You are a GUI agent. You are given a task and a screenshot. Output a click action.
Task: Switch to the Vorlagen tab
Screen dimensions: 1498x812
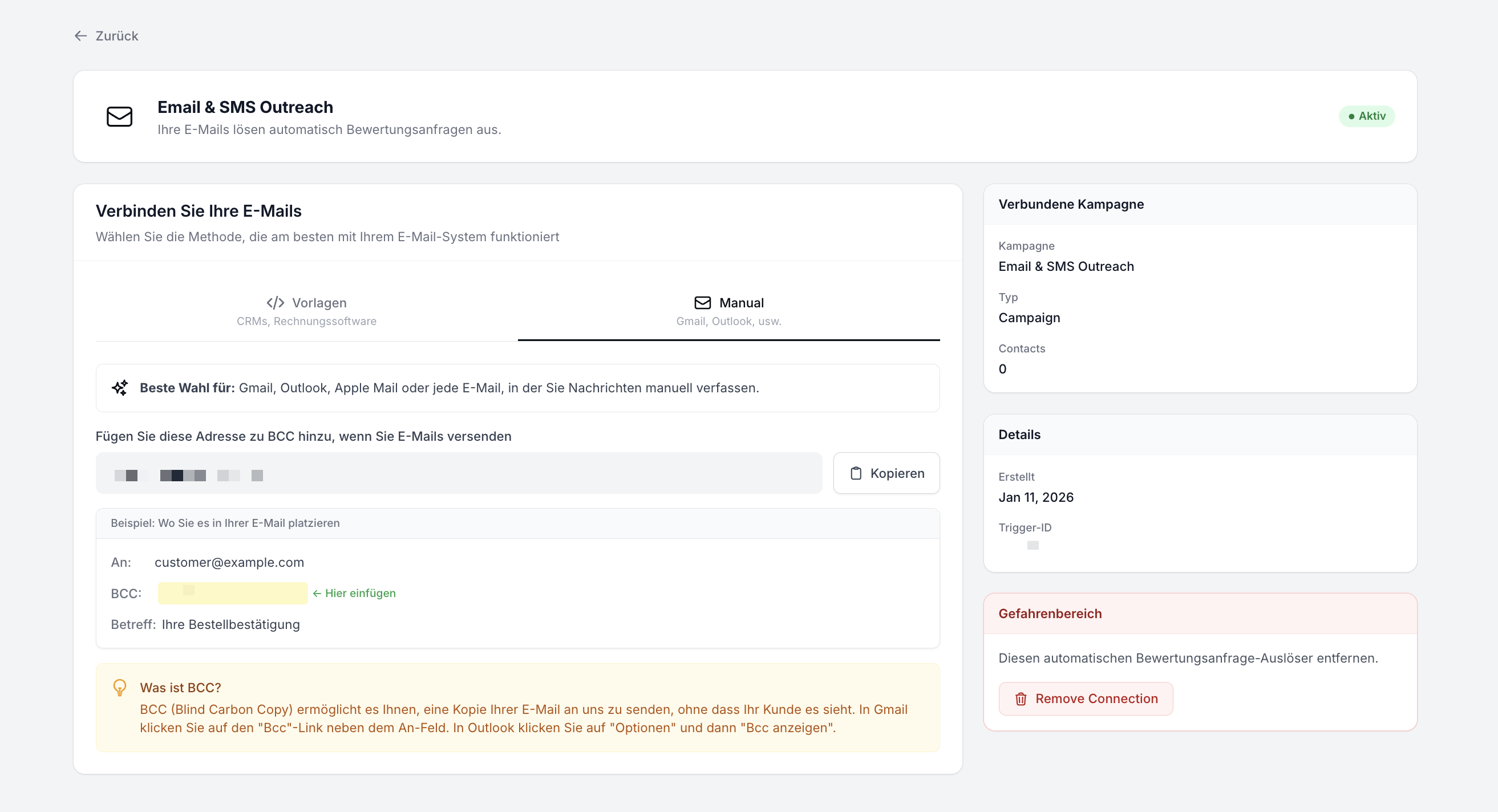pos(306,311)
